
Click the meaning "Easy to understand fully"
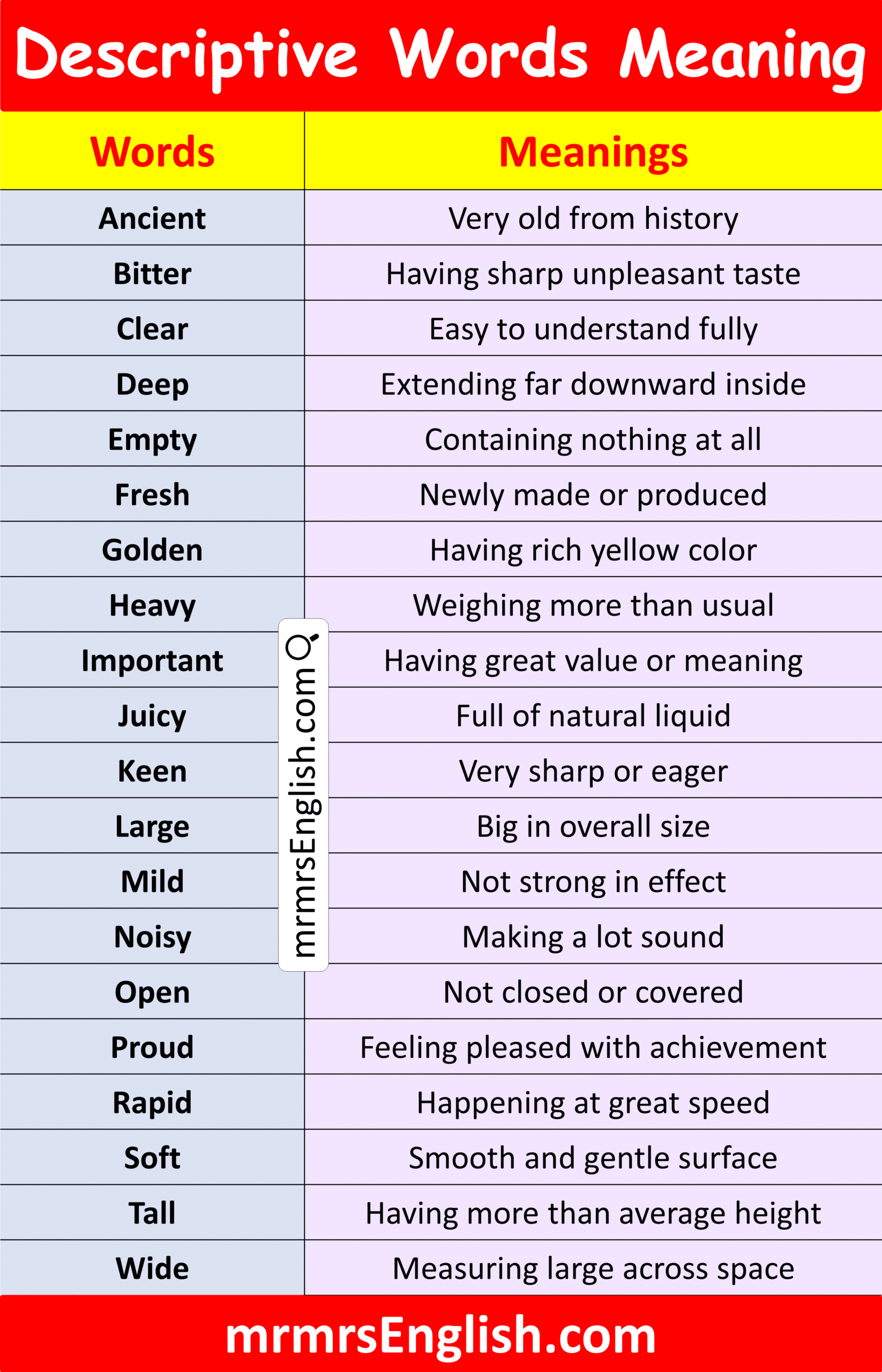point(593,329)
